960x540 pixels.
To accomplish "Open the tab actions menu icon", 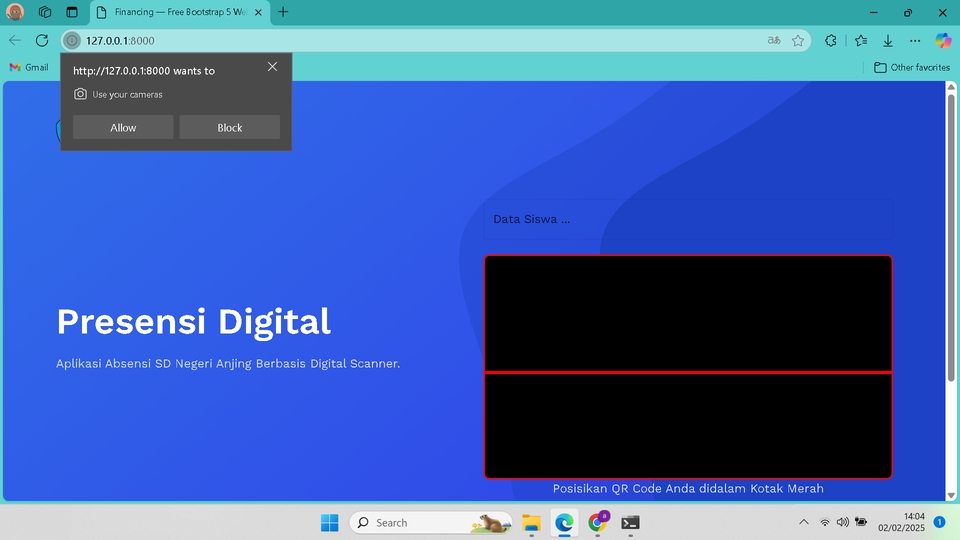I will [72, 12].
